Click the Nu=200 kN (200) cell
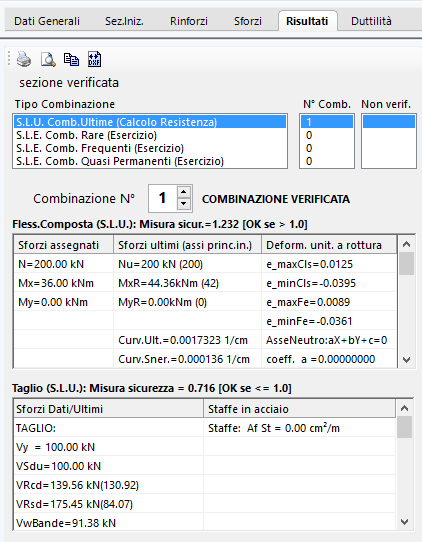The height and width of the screenshot is (542, 422). coord(187,264)
